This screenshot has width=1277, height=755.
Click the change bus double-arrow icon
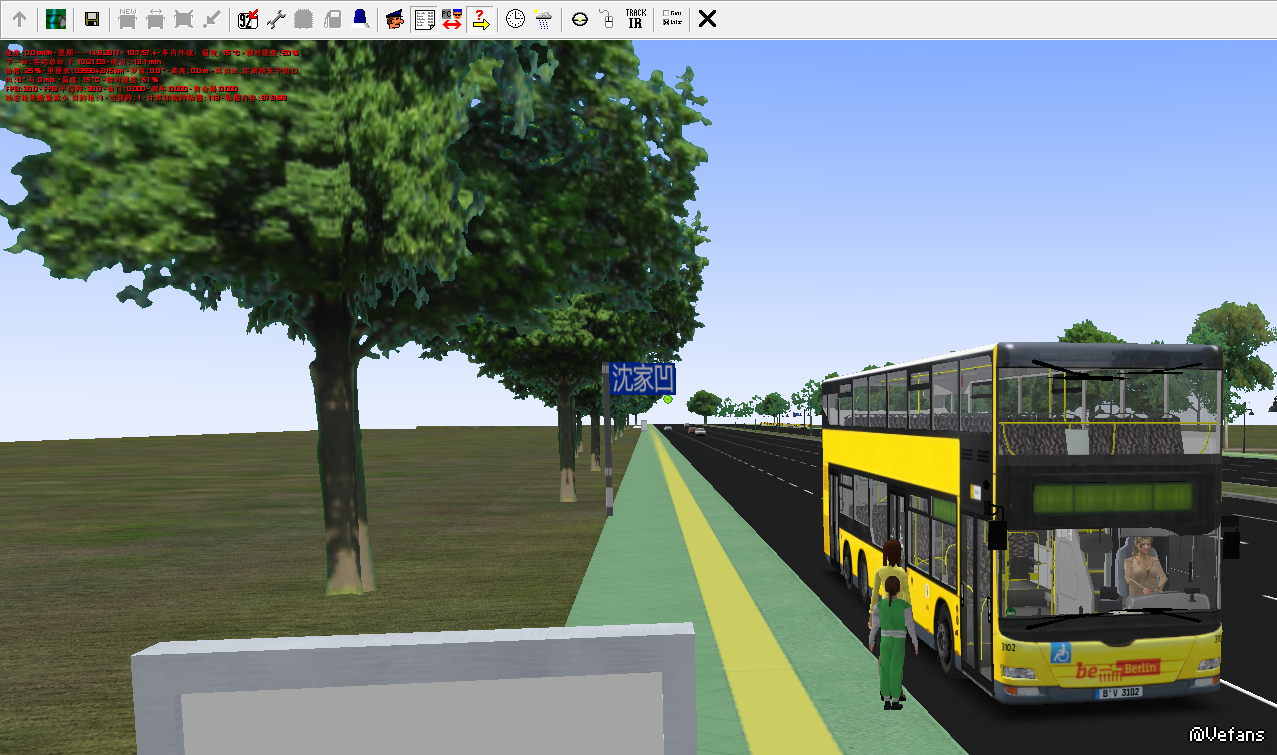(155, 19)
